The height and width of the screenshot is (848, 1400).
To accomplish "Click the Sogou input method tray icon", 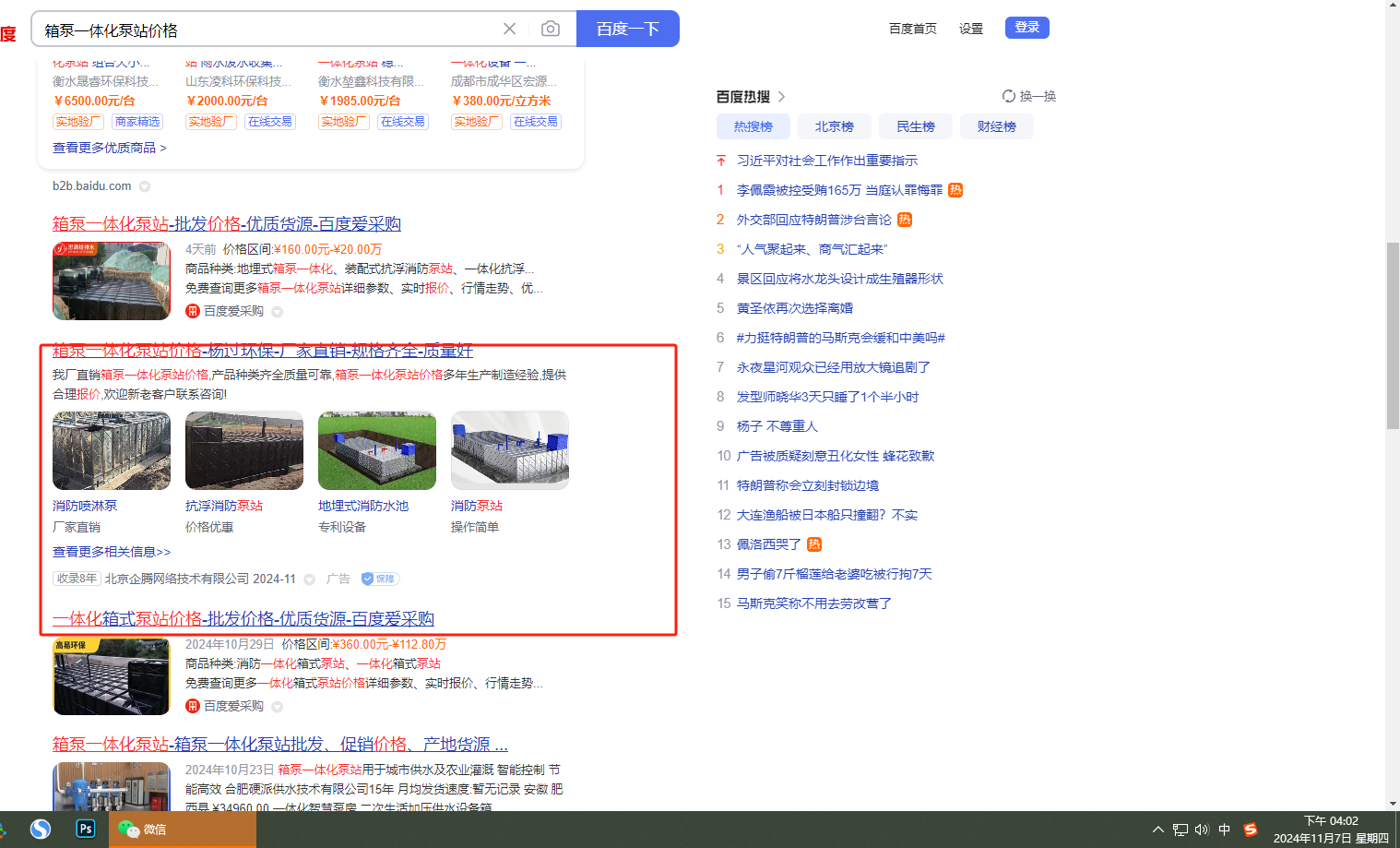I will tap(1250, 830).
